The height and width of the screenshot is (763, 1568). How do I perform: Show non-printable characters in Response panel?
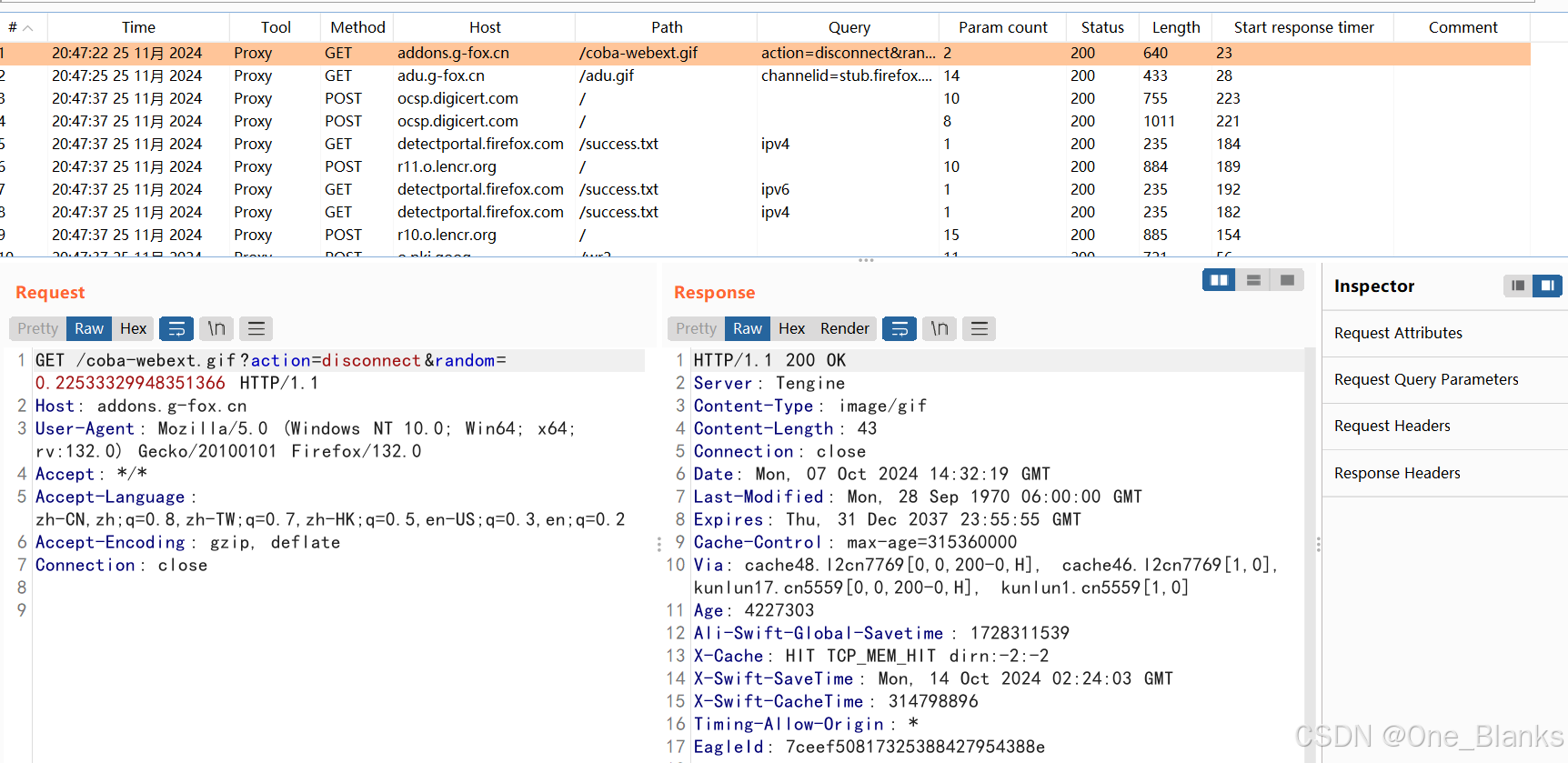940,328
